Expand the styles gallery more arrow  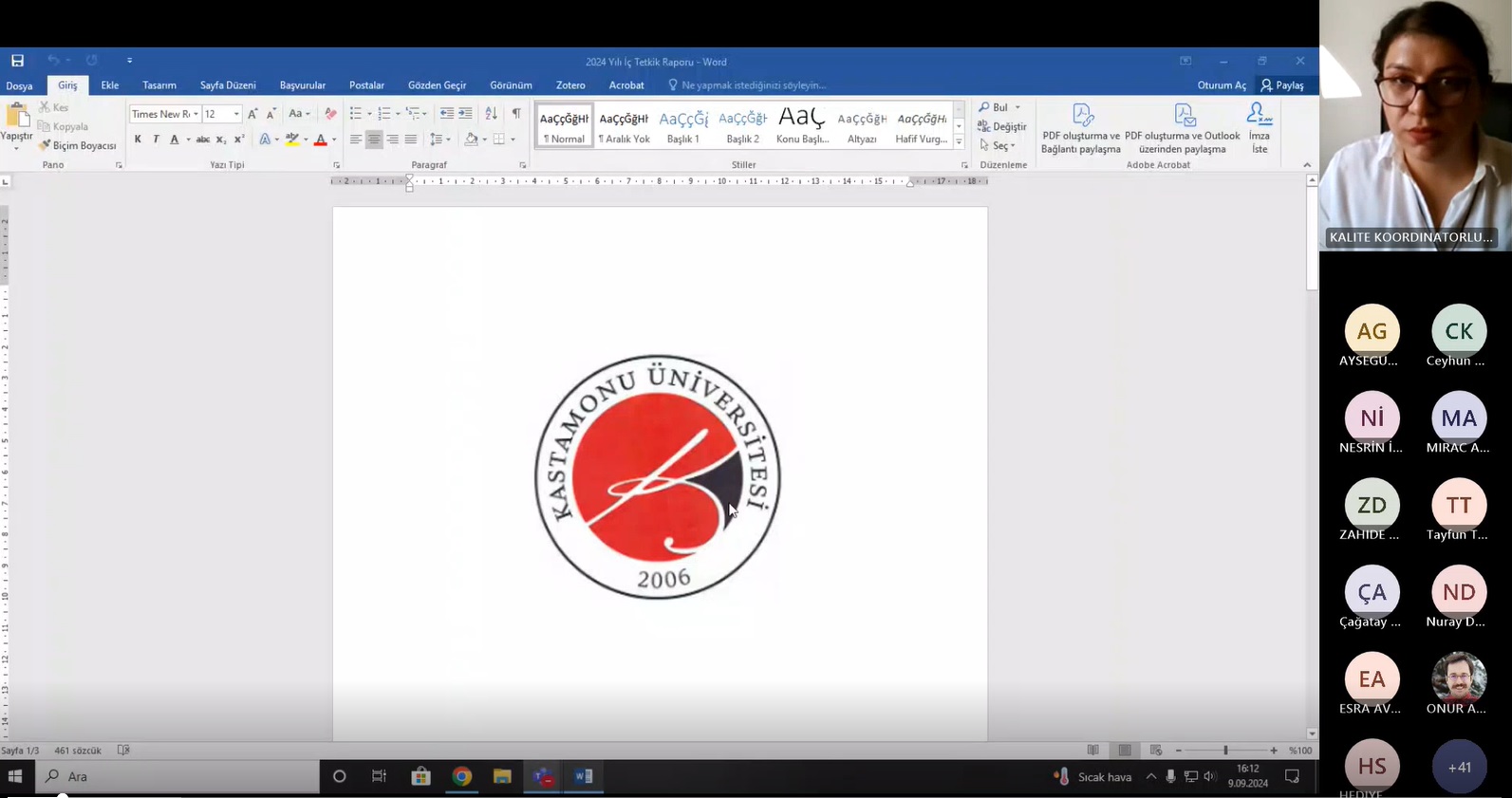coord(959,142)
